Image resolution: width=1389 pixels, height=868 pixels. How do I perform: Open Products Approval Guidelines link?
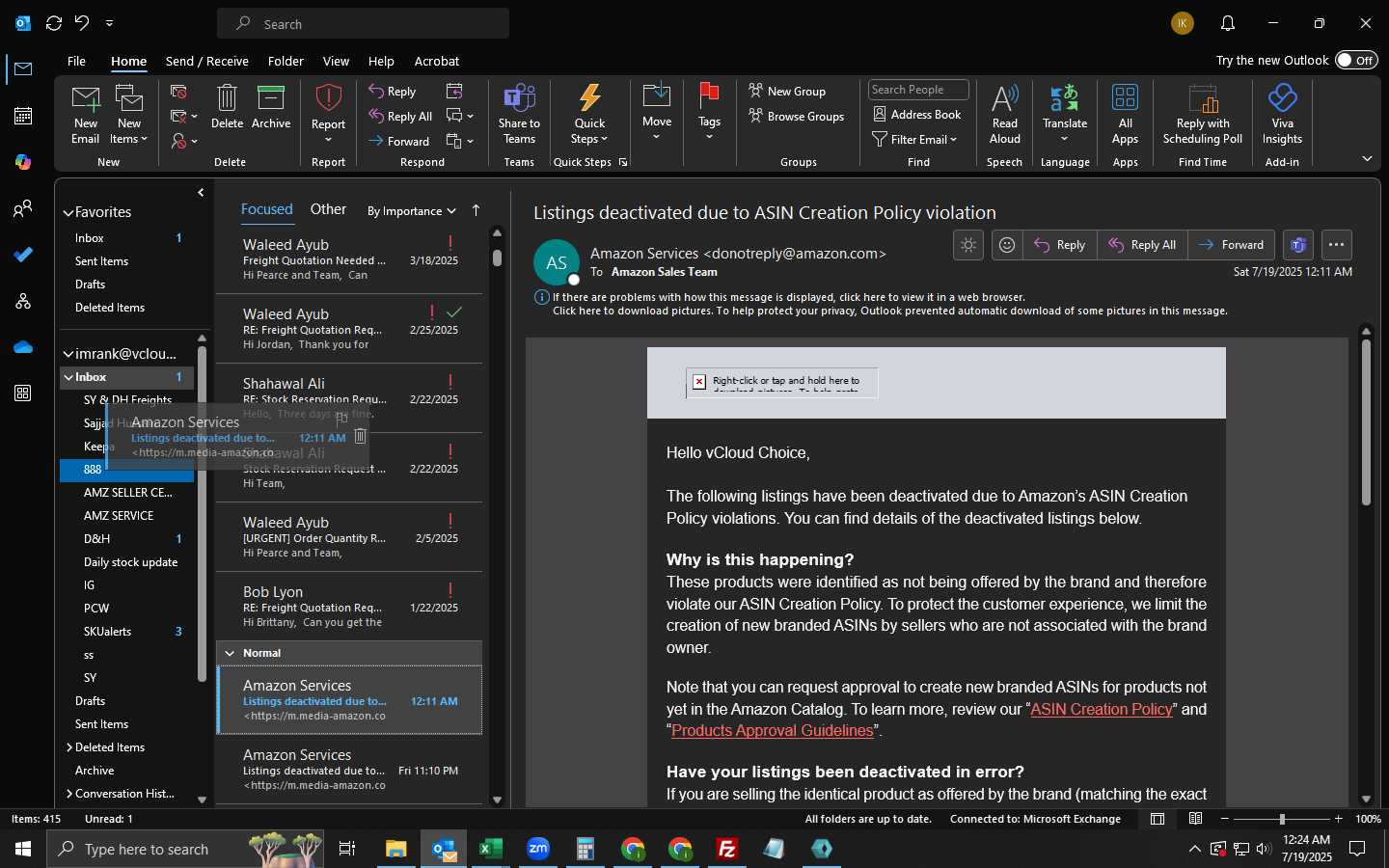(x=772, y=730)
